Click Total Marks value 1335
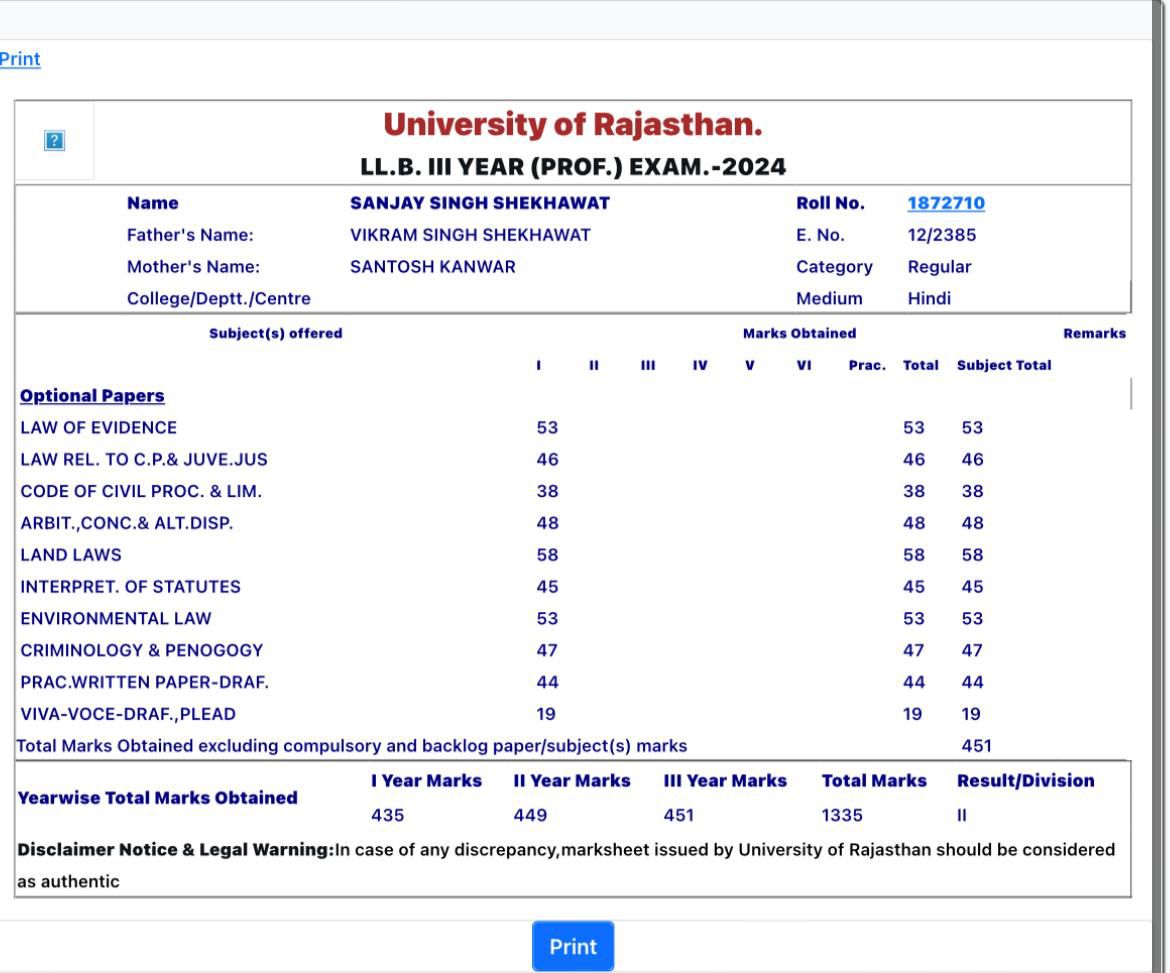 pyautogui.click(x=842, y=815)
